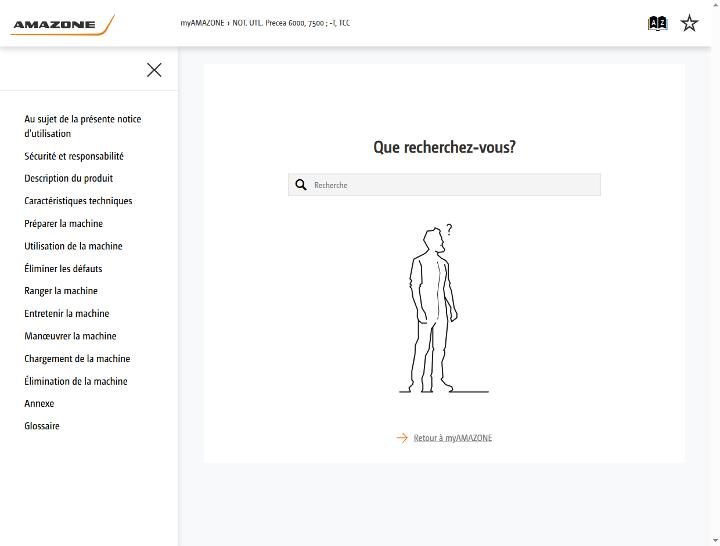Open Au sujet de la présente notice
Viewport: 720px width, 546px height.
coord(83,126)
